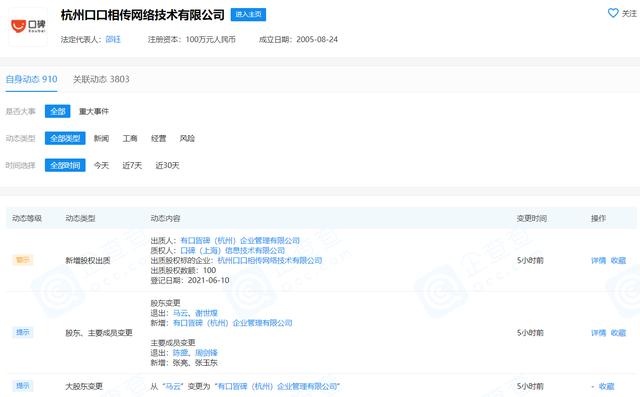Image resolution: width=640 pixels, height=397 pixels.
Task: Select the 全部时间 filter
Action: pos(65,165)
